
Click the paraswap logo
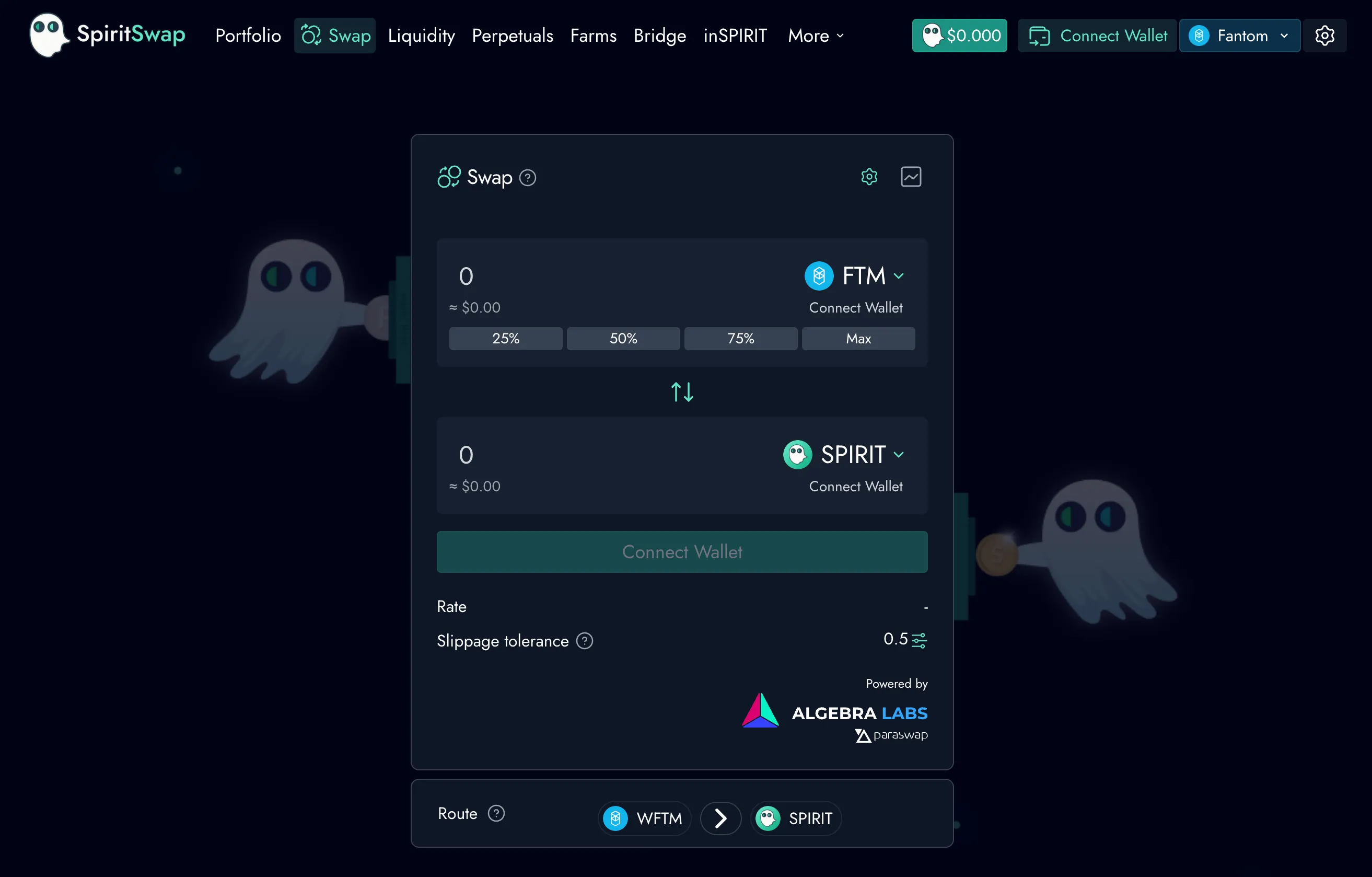pos(891,735)
